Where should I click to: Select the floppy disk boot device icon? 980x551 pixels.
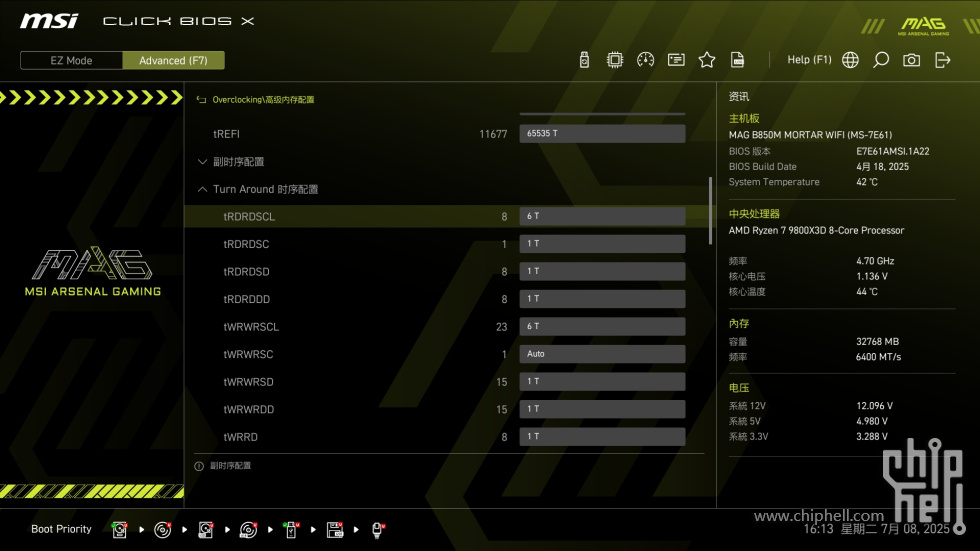point(335,530)
